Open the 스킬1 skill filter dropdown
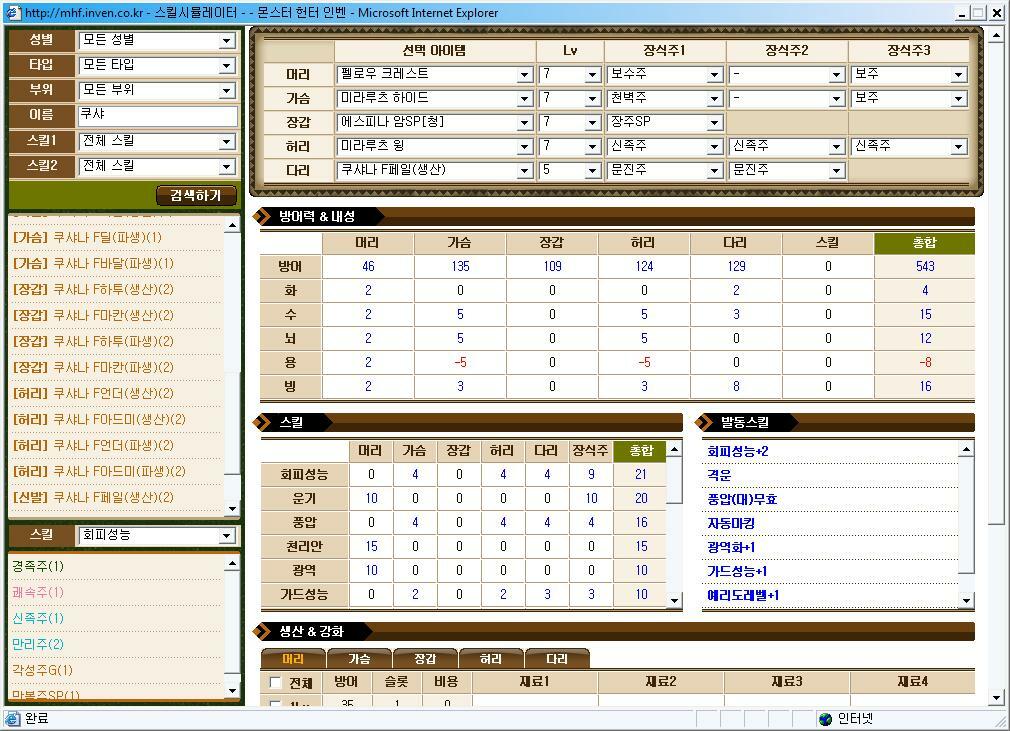Image resolution: width=1010 pixels, height=731 pixels. point(155,144)
